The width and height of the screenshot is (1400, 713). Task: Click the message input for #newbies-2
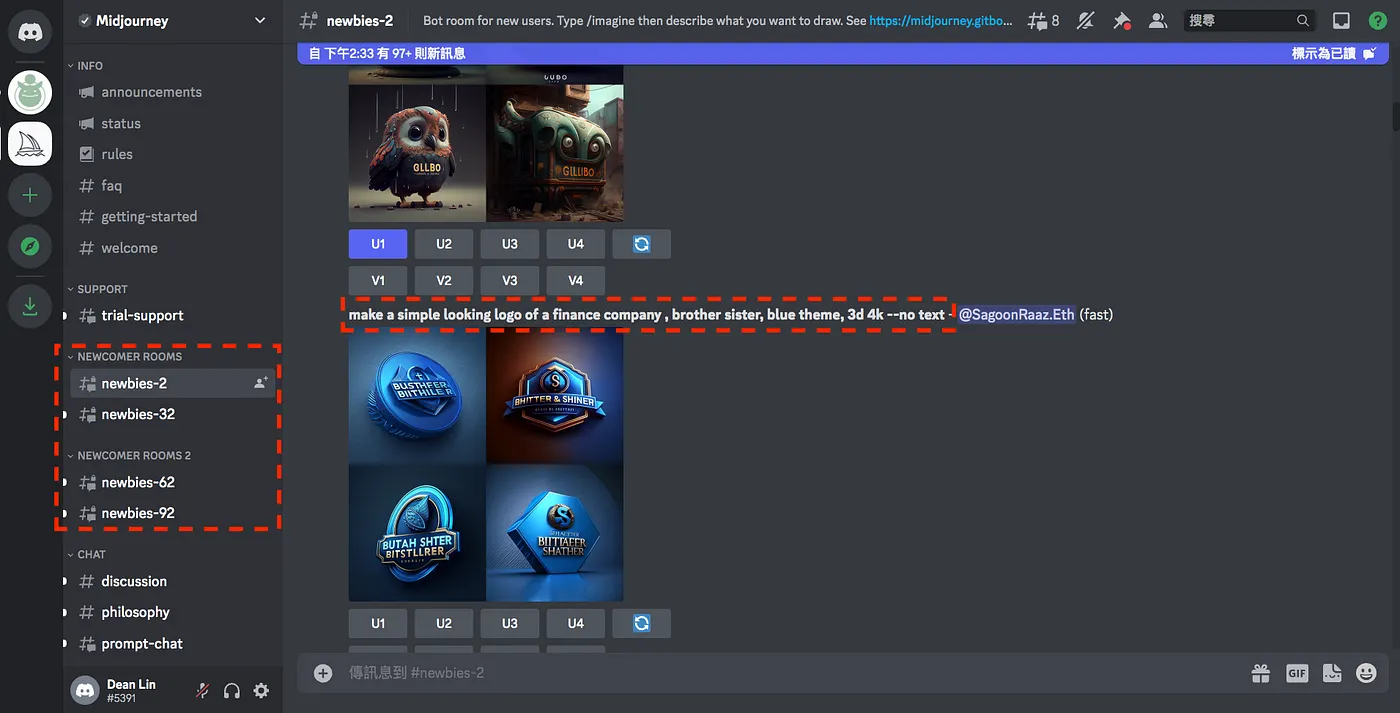pos(790,673)
